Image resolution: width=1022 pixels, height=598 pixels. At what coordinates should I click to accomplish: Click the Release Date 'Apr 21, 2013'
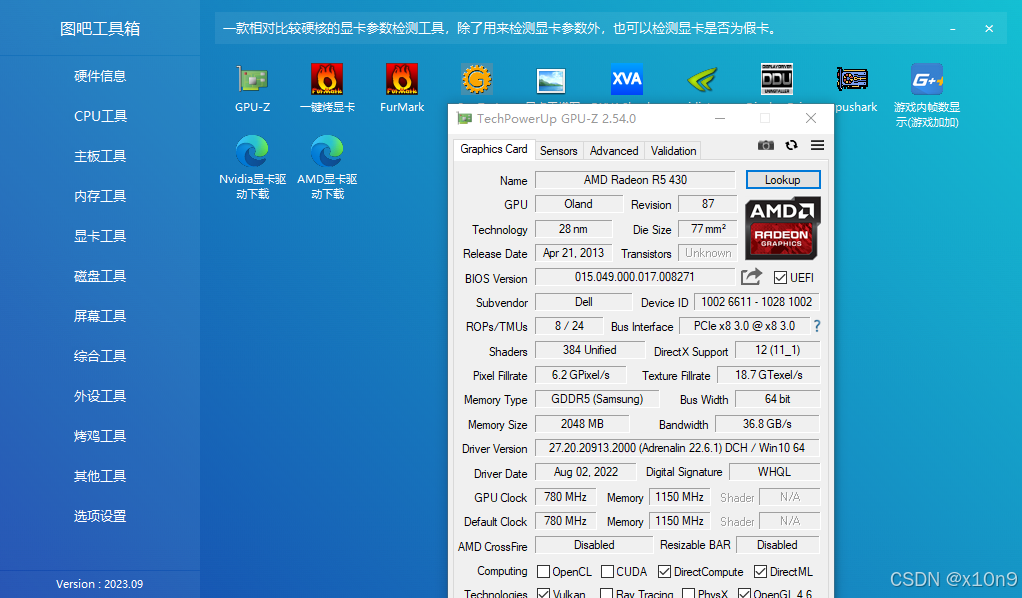573,253
